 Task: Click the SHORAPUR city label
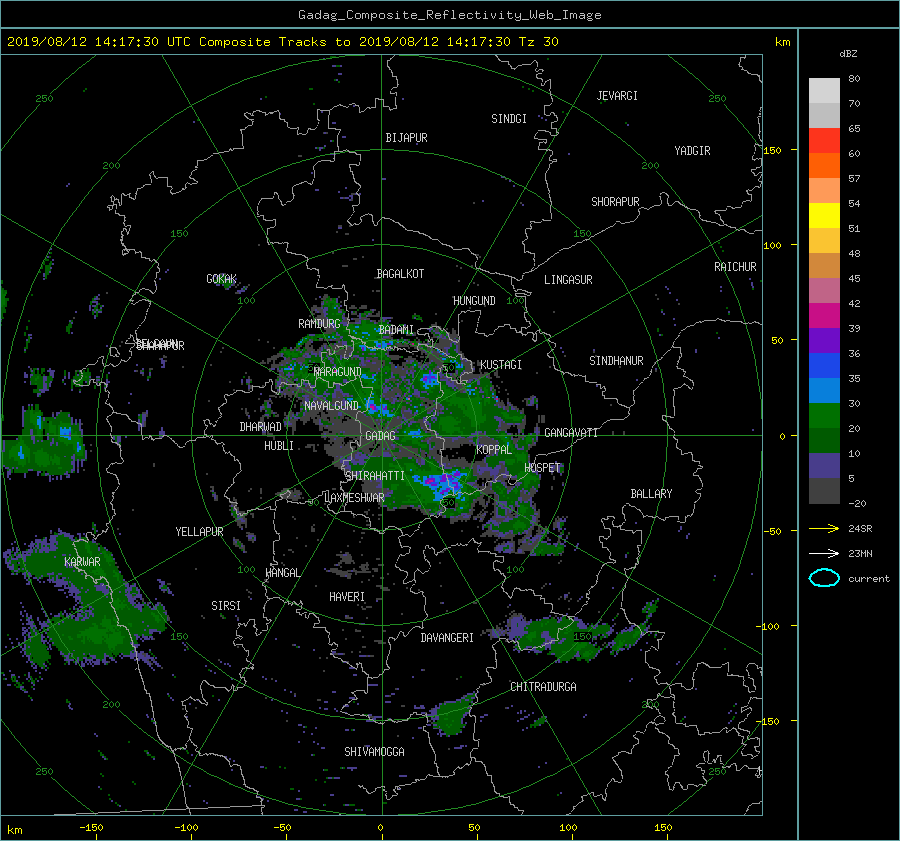[x=615, y=202]
